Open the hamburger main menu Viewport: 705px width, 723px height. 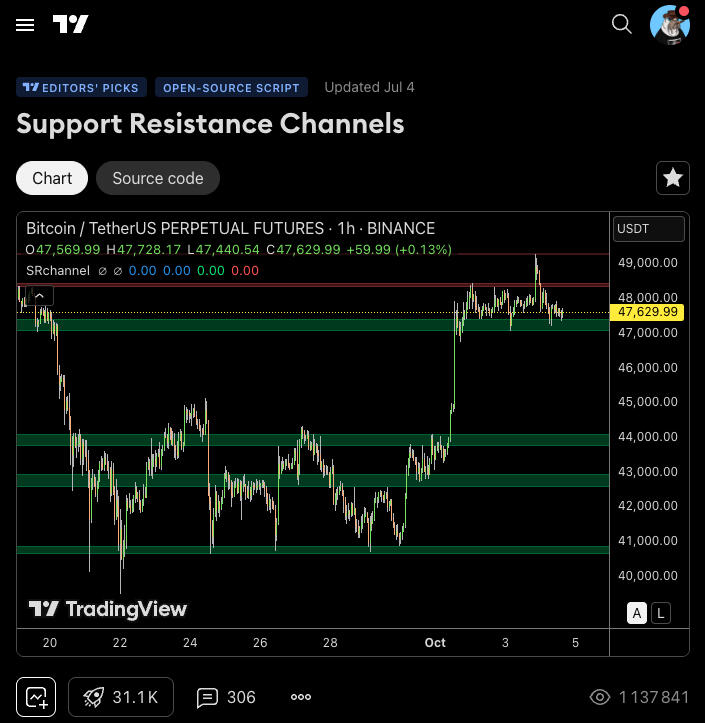click(x=25, y=25)
